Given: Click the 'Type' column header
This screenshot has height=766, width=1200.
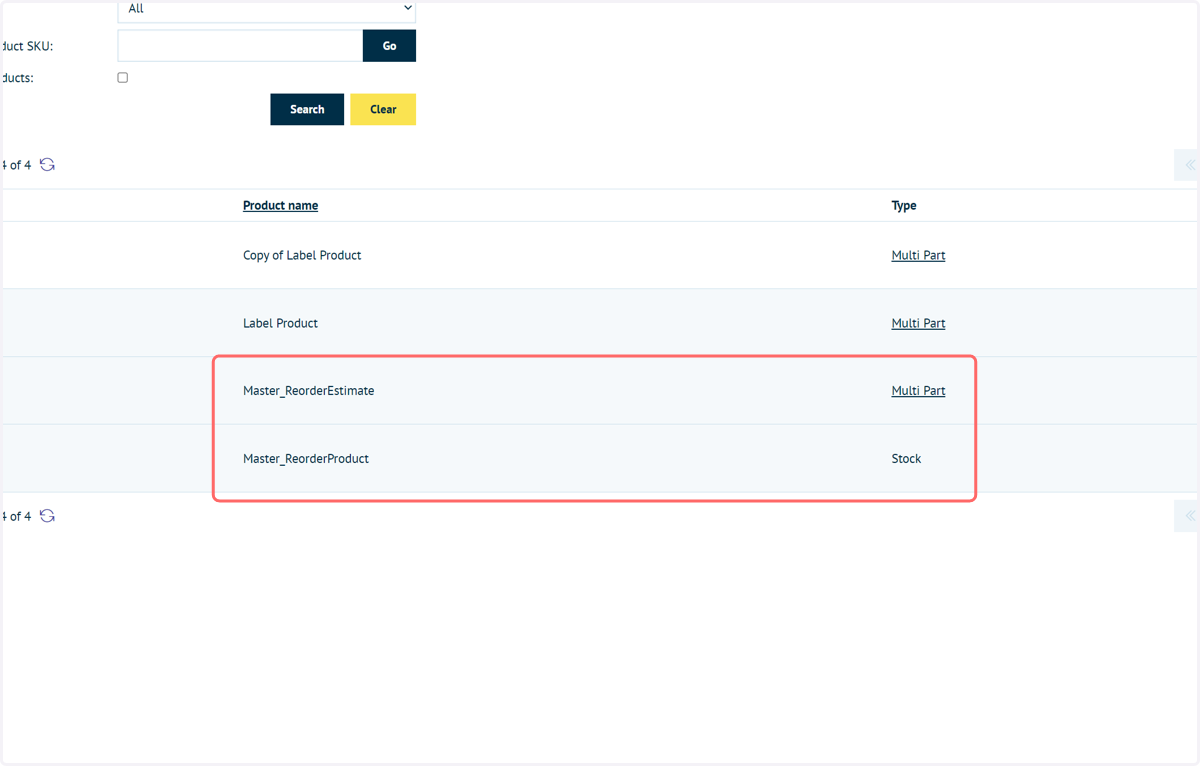Looking at the screenshot, I should pyautogui.click(x=904, y=205).
